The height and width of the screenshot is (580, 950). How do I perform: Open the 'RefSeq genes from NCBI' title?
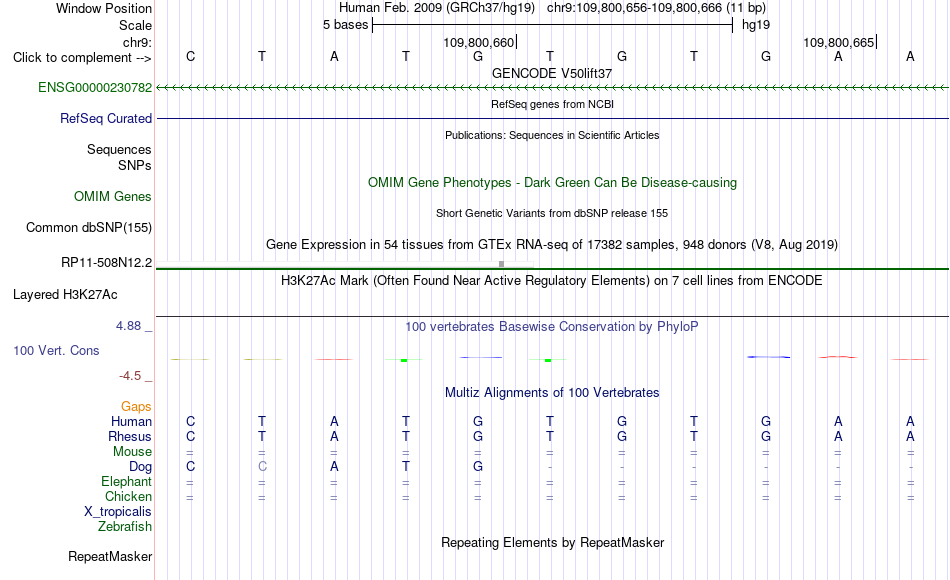552,104
